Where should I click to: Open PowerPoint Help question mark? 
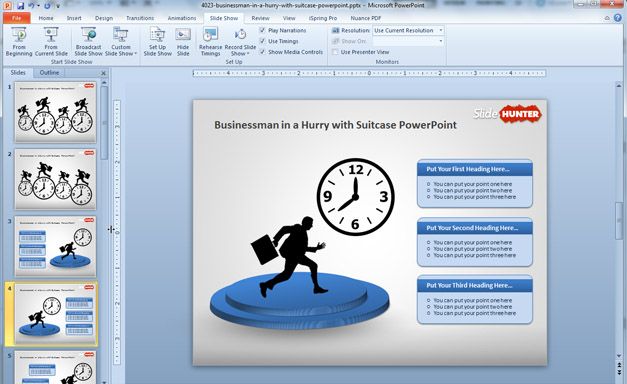[619, 18]
